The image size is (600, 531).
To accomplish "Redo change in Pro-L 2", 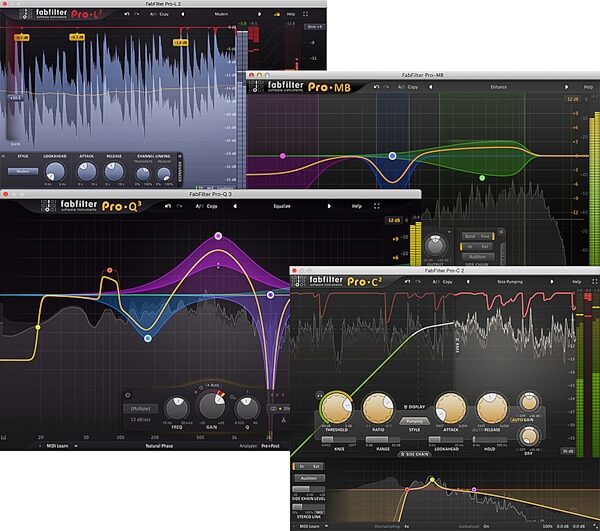I will tap(137, 14).
